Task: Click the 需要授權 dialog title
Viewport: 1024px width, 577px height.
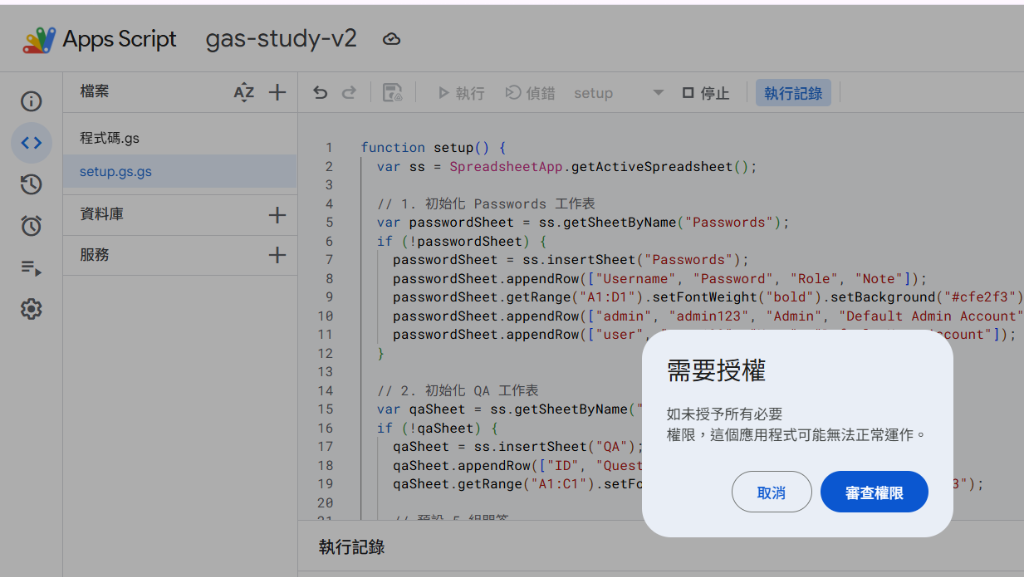Action: coord(716,371)
